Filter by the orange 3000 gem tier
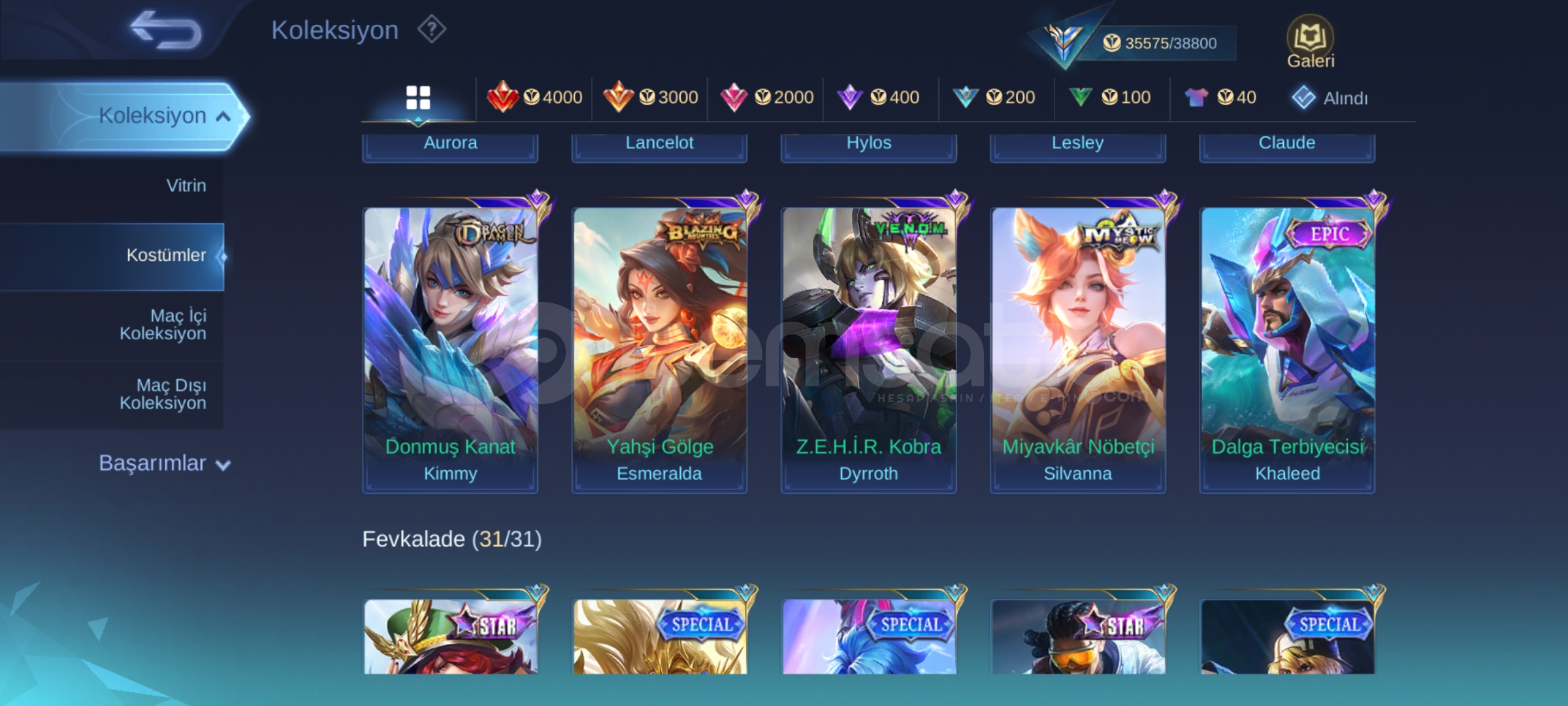The image size is (1568, 706). click(650, 97)
